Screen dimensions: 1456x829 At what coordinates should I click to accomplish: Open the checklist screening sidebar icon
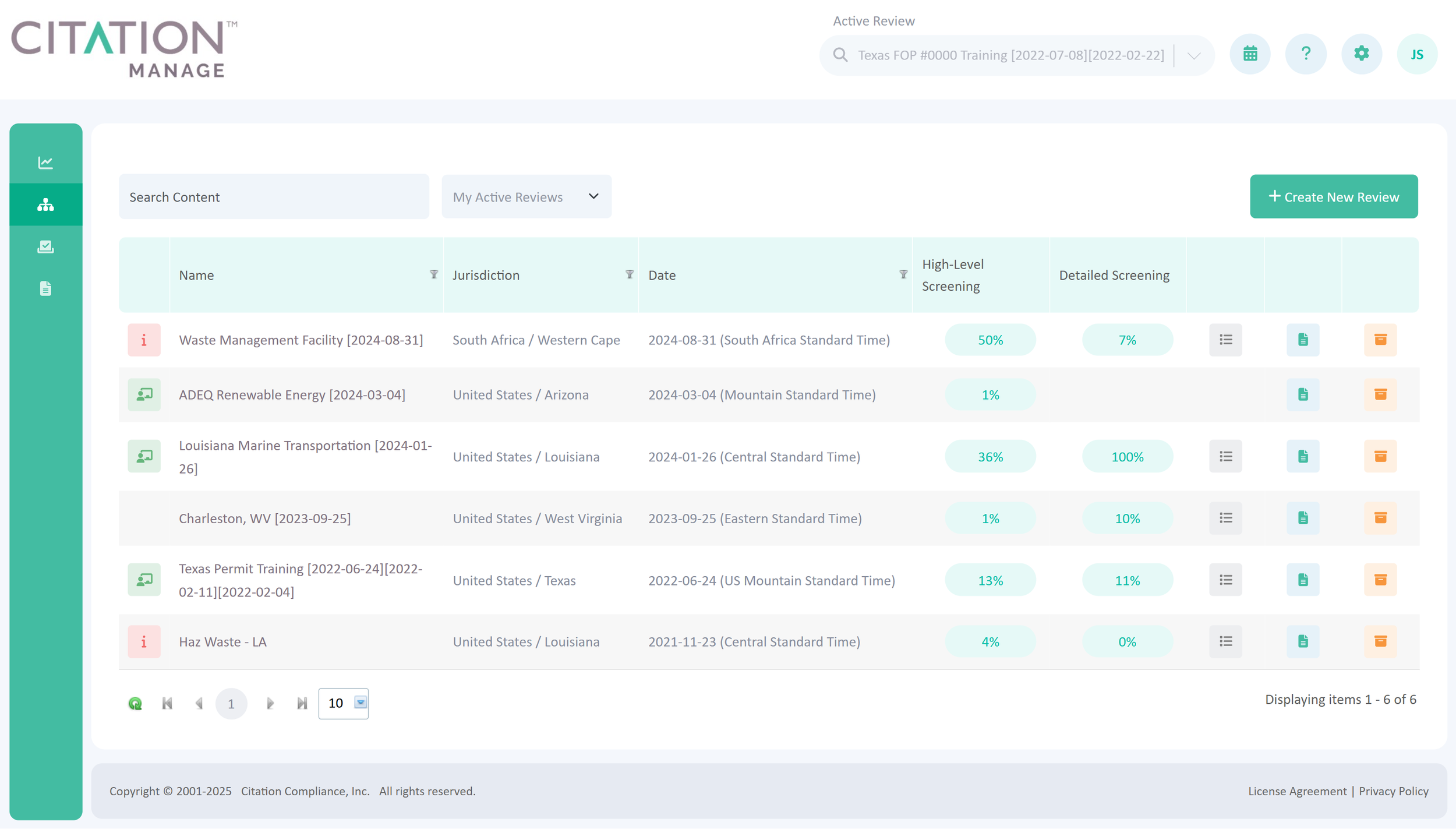pyautogui.click(x=45, y=246)
